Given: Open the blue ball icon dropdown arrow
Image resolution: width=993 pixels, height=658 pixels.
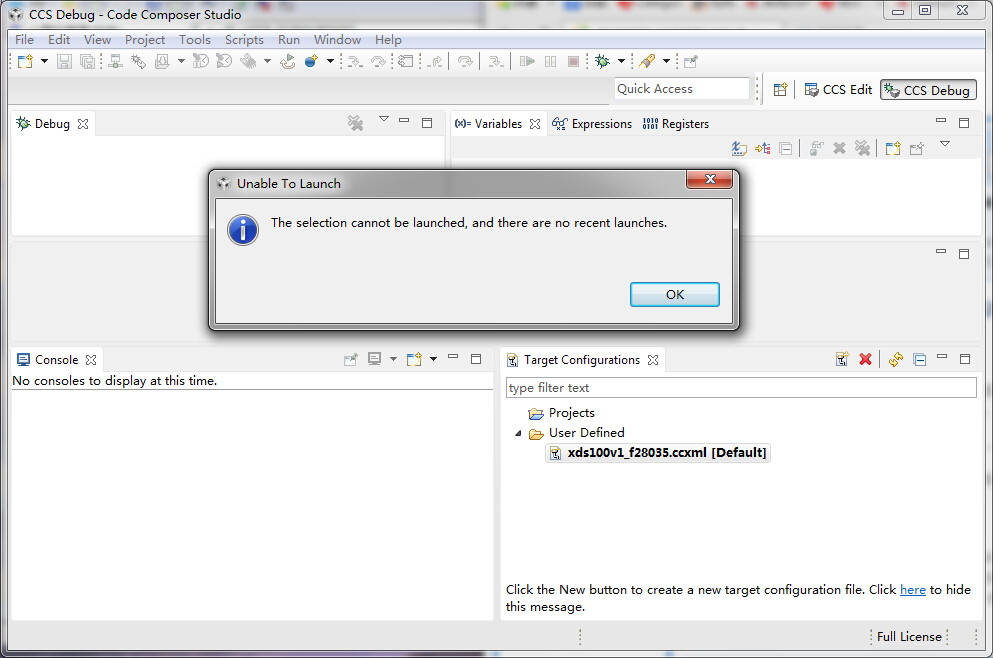Looking at the screenshot, I should click(330, 61).
